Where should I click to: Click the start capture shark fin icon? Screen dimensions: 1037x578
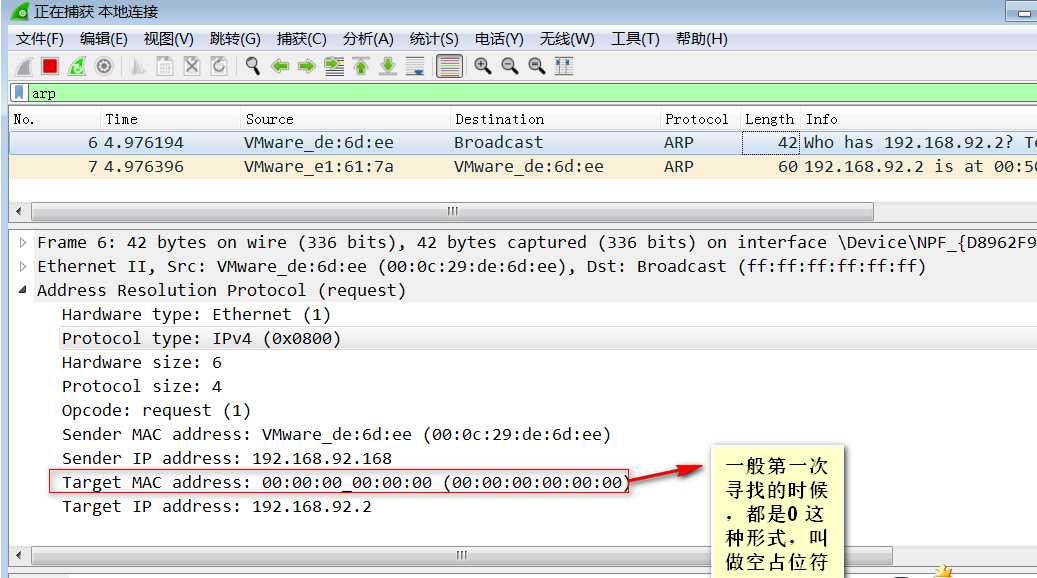(24, 66)
